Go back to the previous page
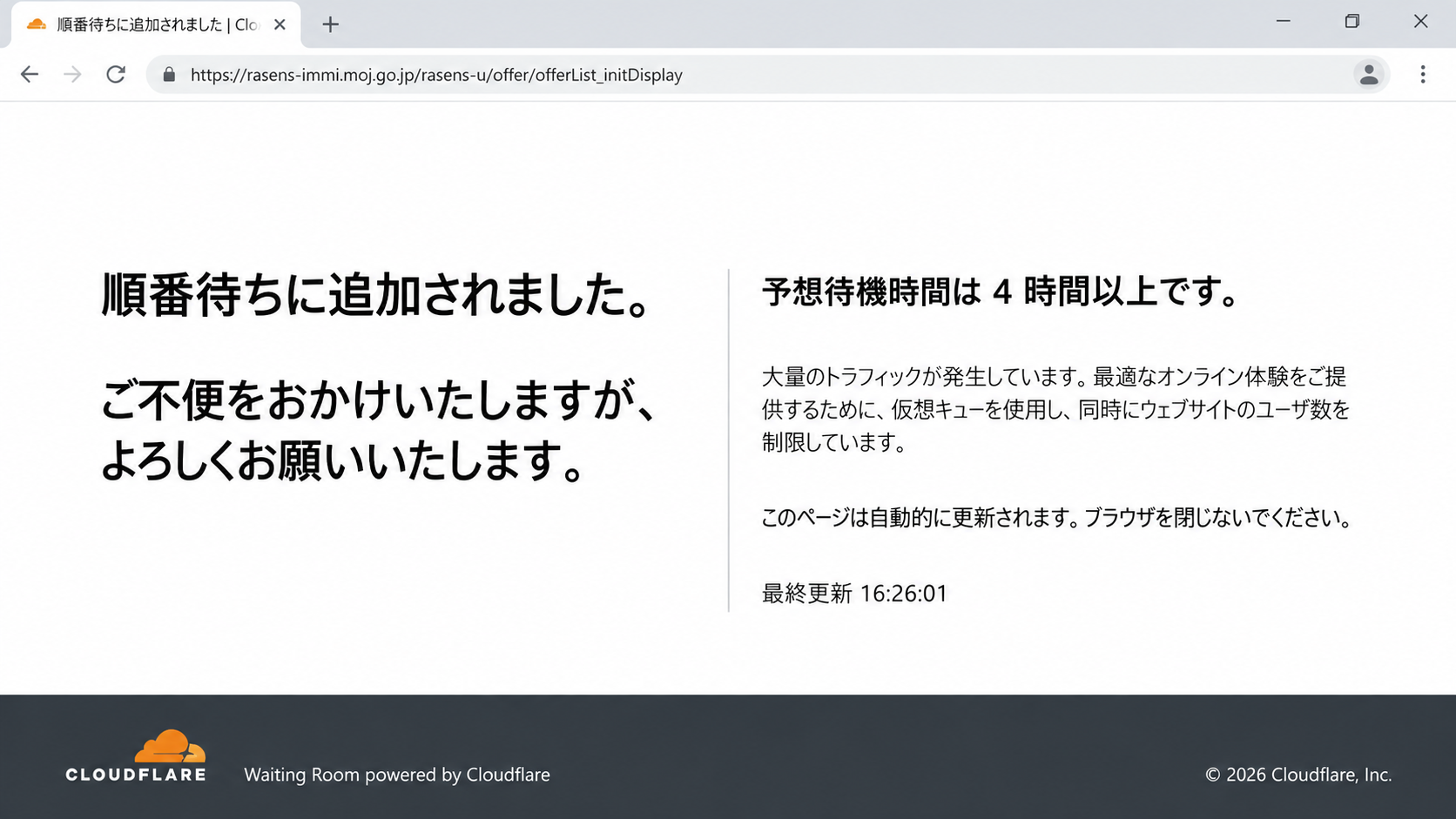The image size is (1456, 819). tap(30, 75)
